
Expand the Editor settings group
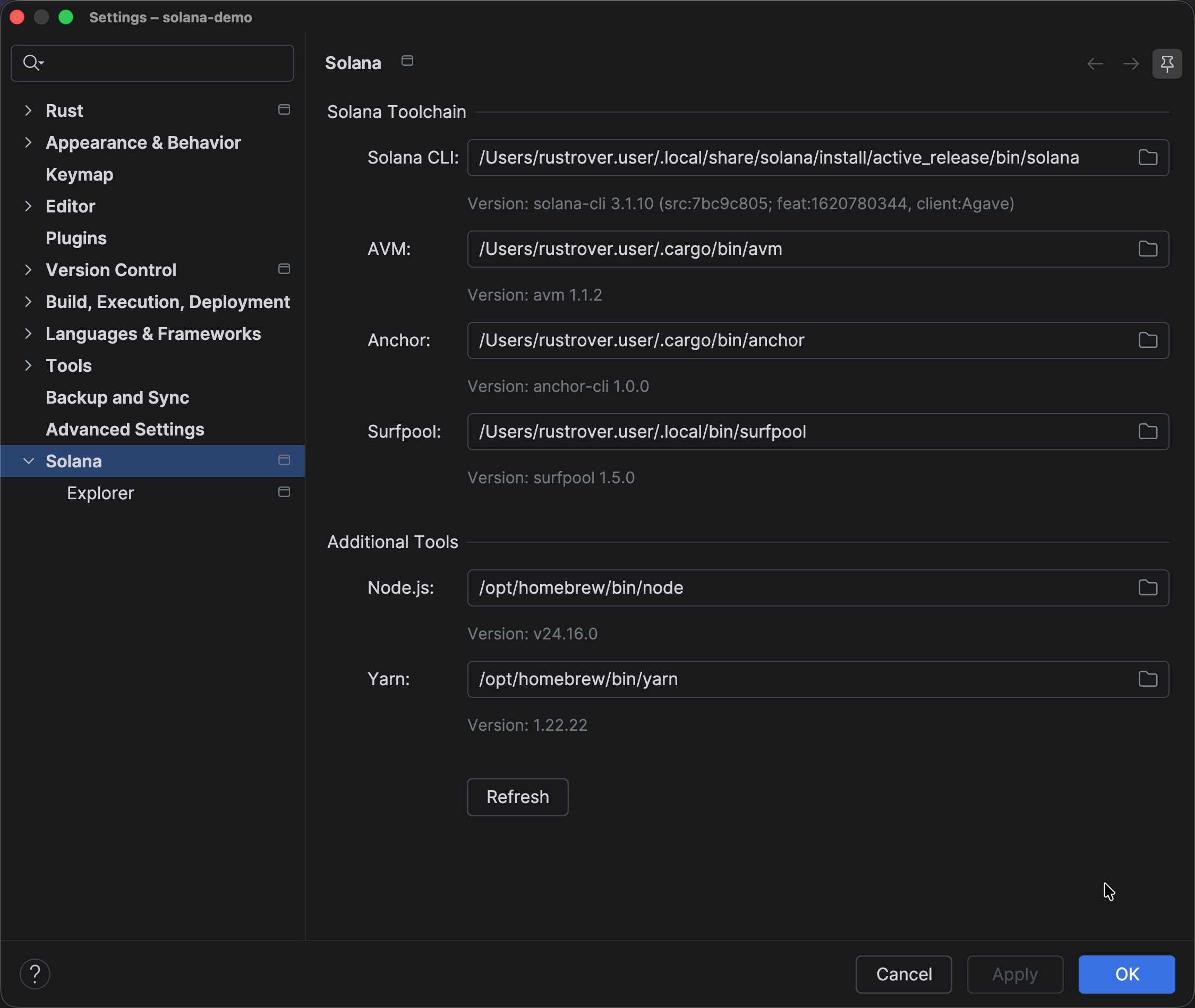[x=28, y=206]
